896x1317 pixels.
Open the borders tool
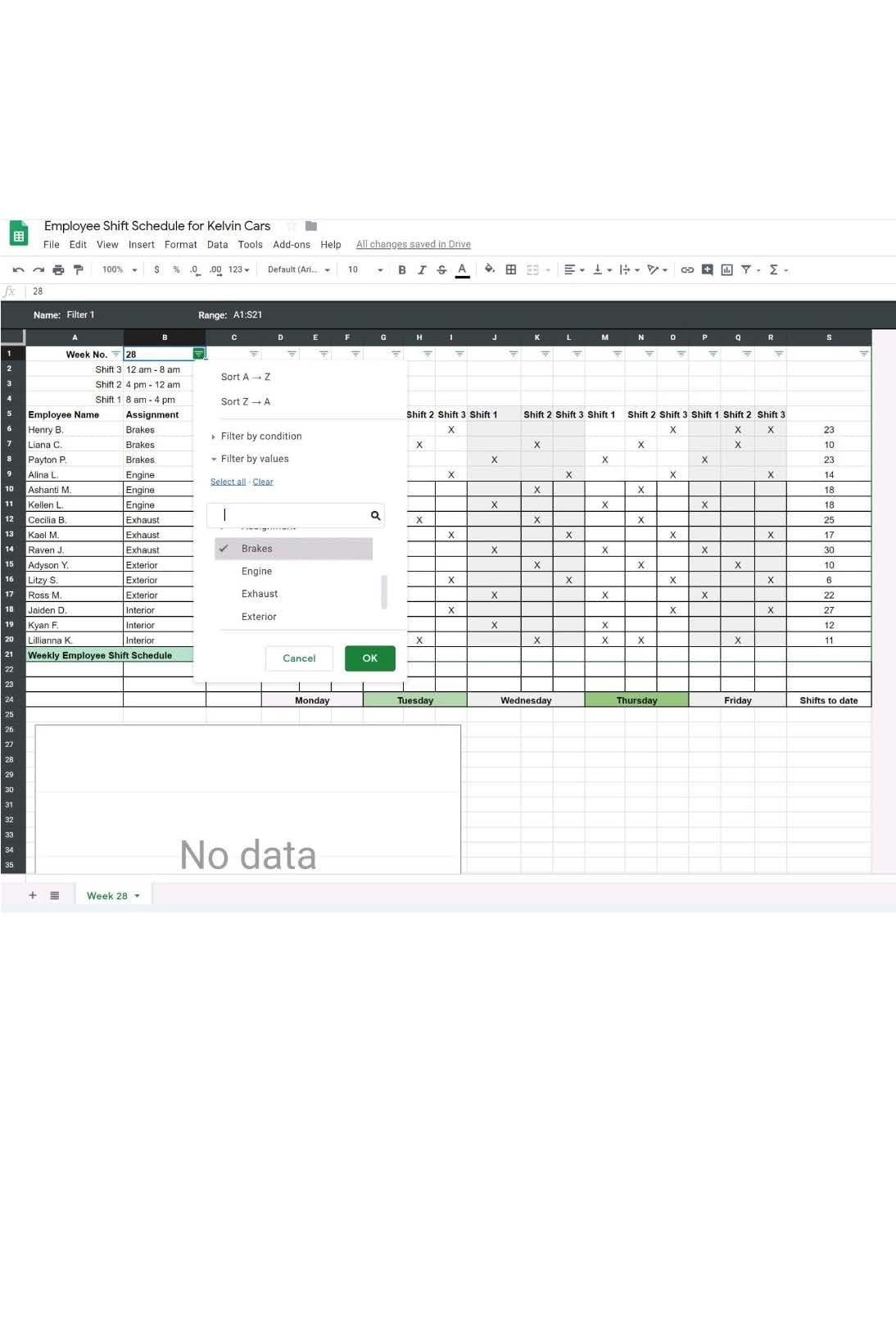click(511, 269)
